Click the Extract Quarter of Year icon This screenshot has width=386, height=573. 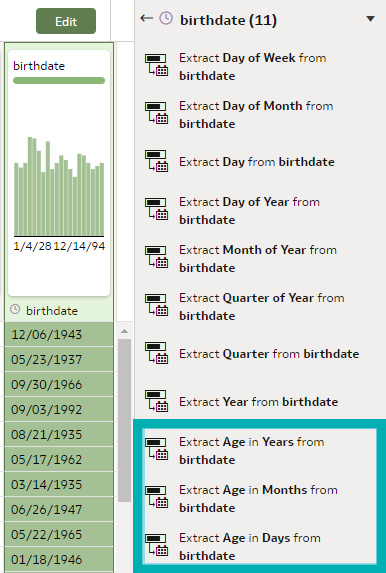pos(156,305)
